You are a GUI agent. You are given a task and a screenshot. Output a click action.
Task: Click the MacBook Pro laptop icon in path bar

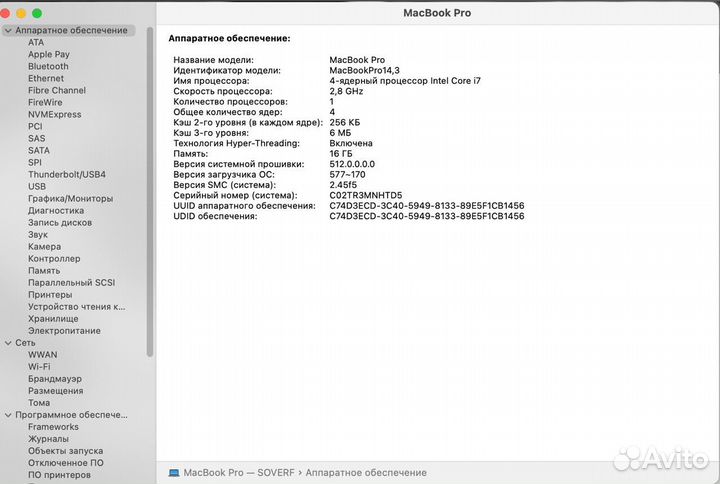[x=174, y=473]
